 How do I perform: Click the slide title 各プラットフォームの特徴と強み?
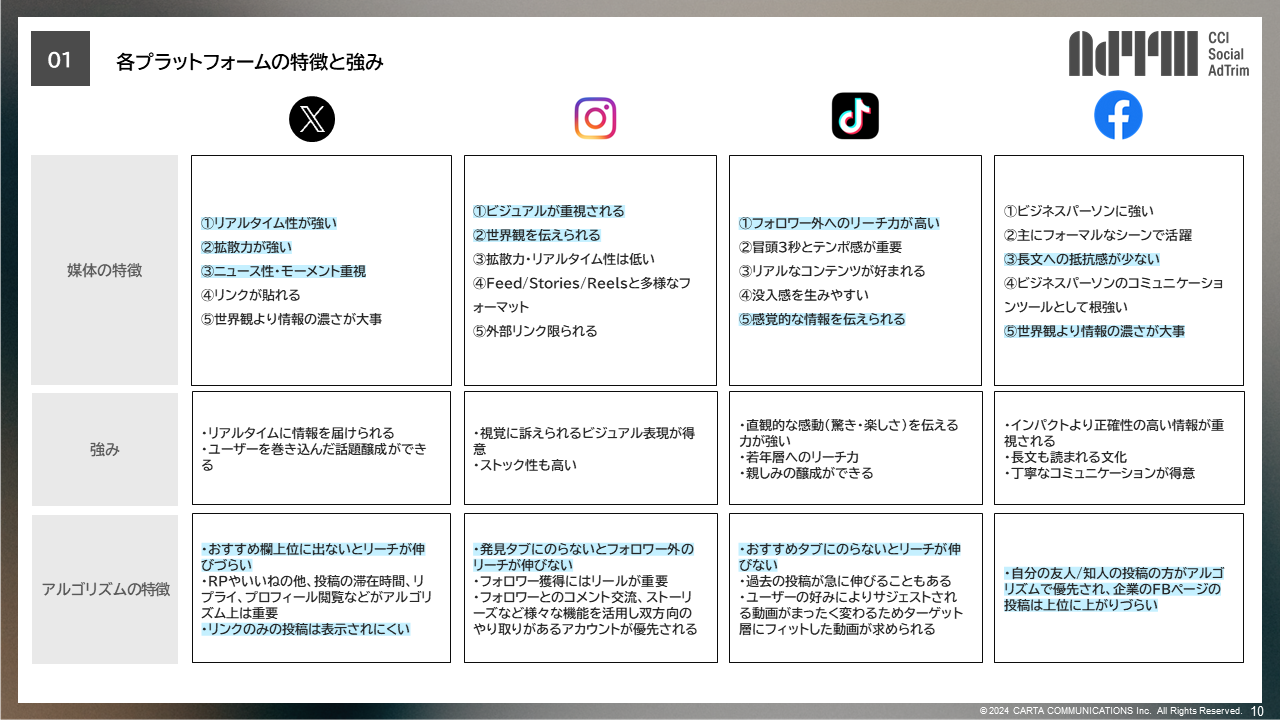[x=250, y=62]
